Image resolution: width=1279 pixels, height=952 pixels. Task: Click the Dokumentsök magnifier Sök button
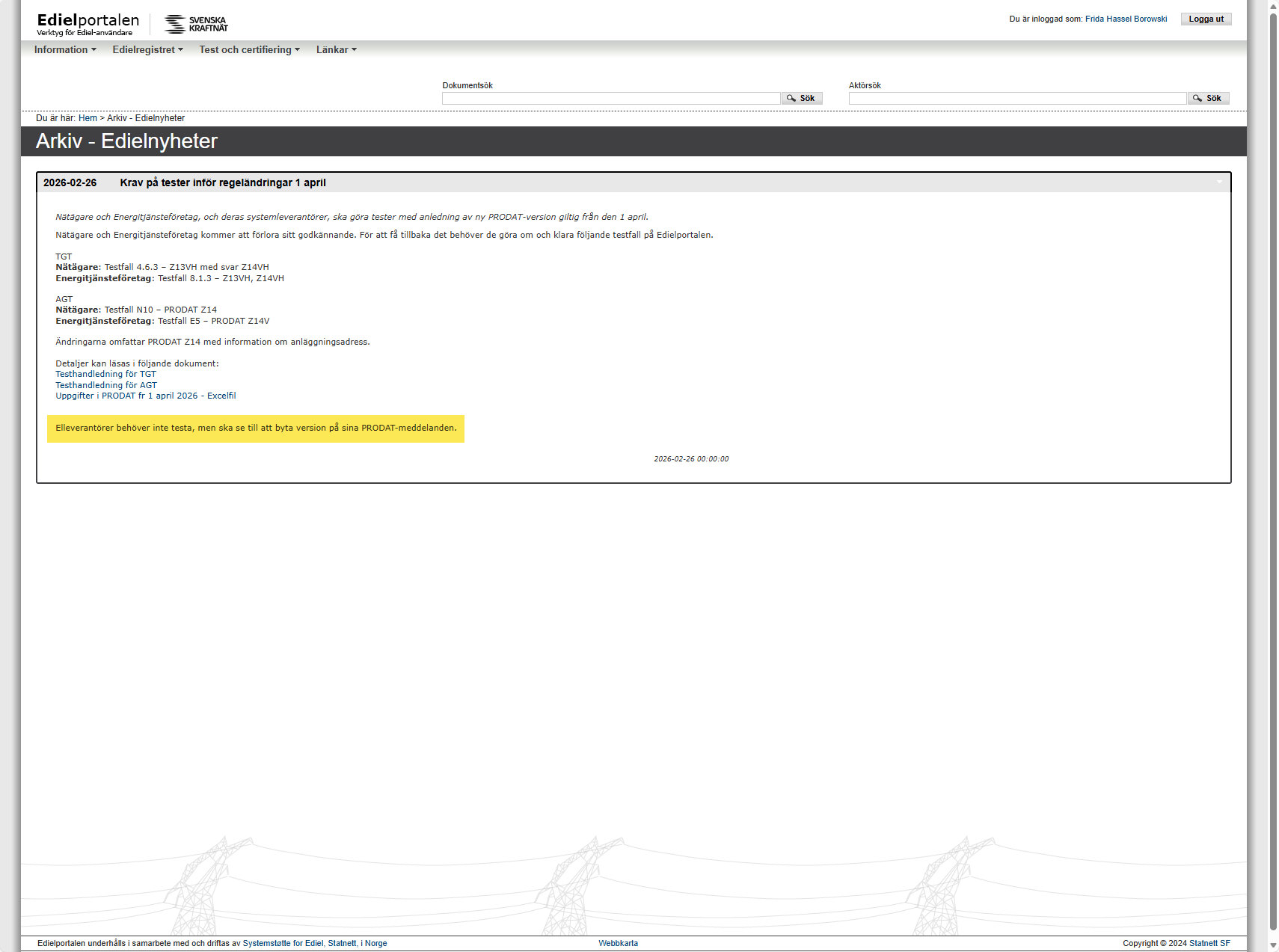point(801,99)
